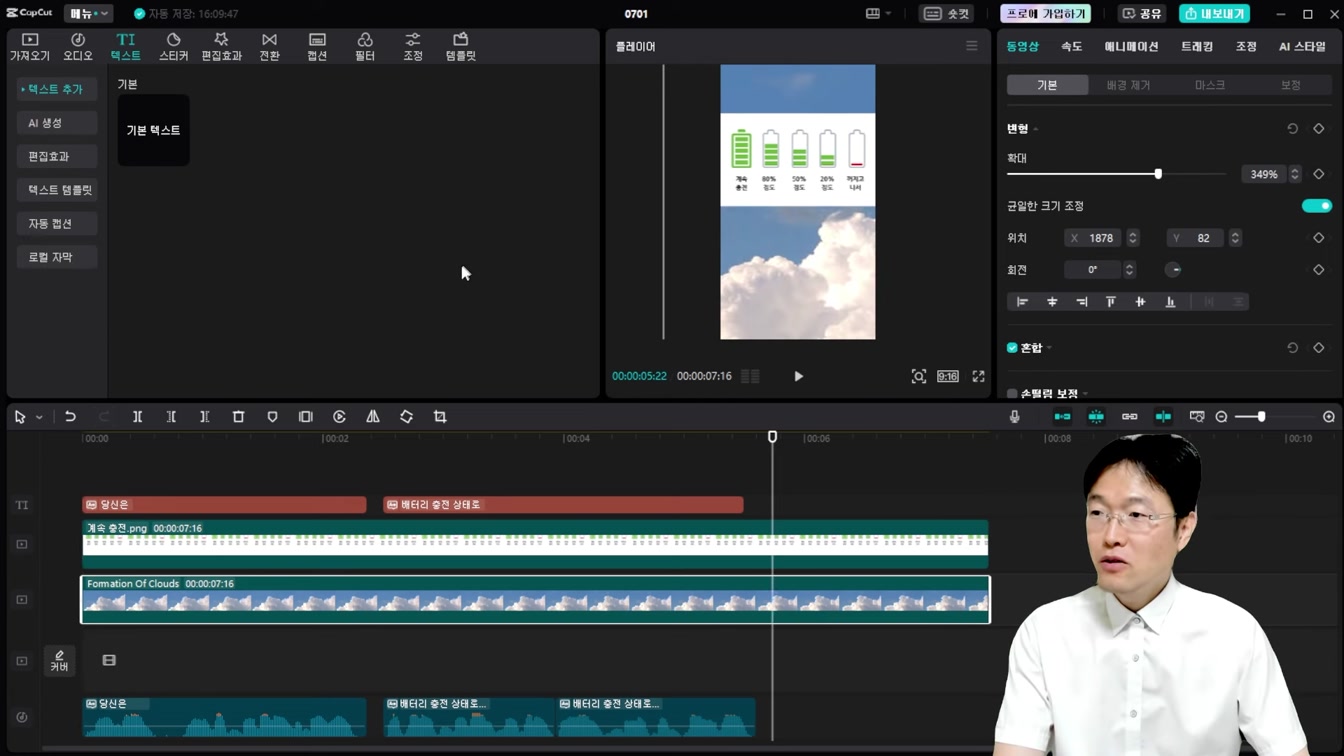
Task: Select the 마스크 sub-tab
Action: (x=1209, y=85)
